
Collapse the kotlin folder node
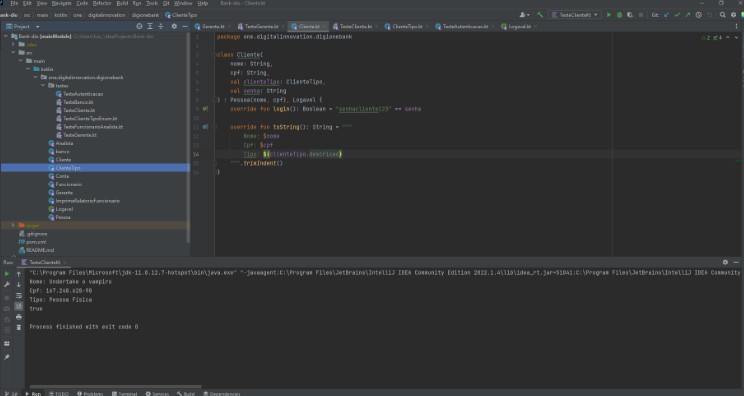tap(28, 69)
